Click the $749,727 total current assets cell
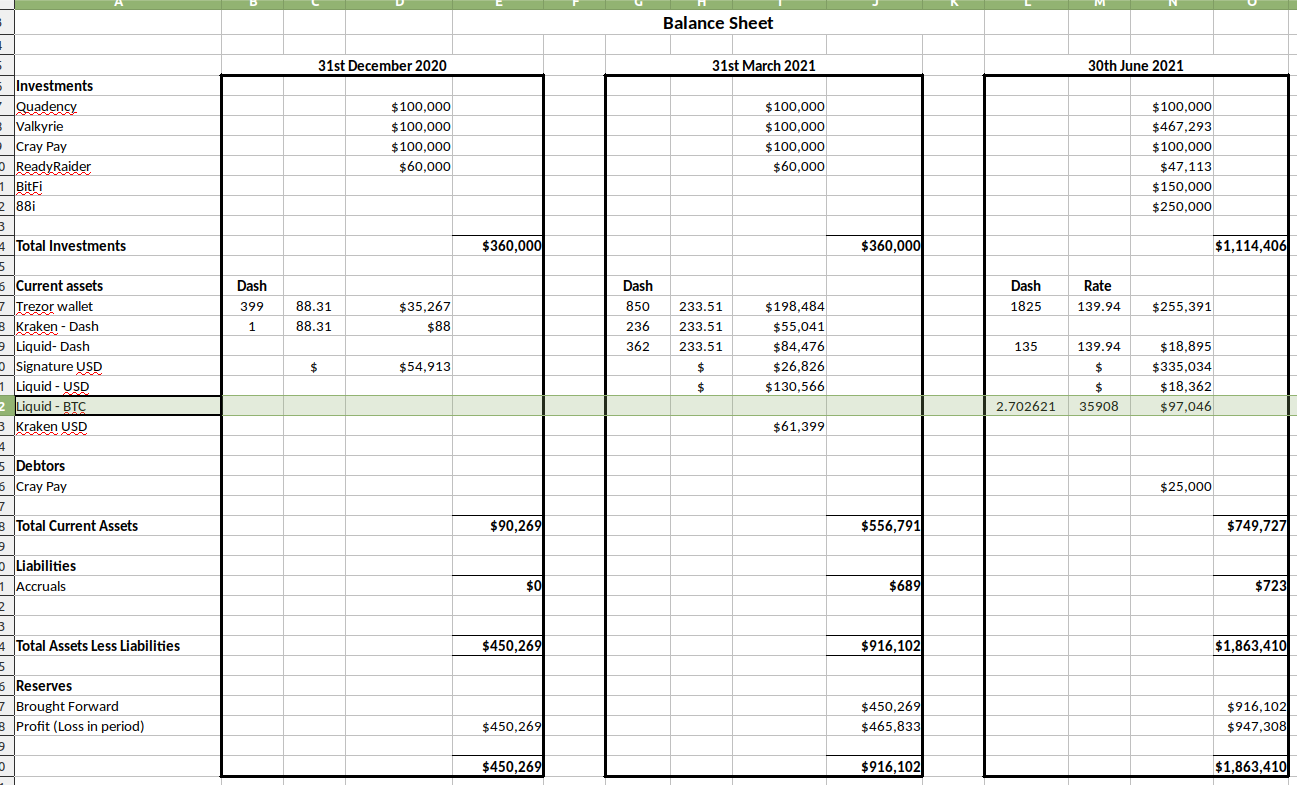1297x785 pixels. pyautogui.click(x=1257, y=526)
